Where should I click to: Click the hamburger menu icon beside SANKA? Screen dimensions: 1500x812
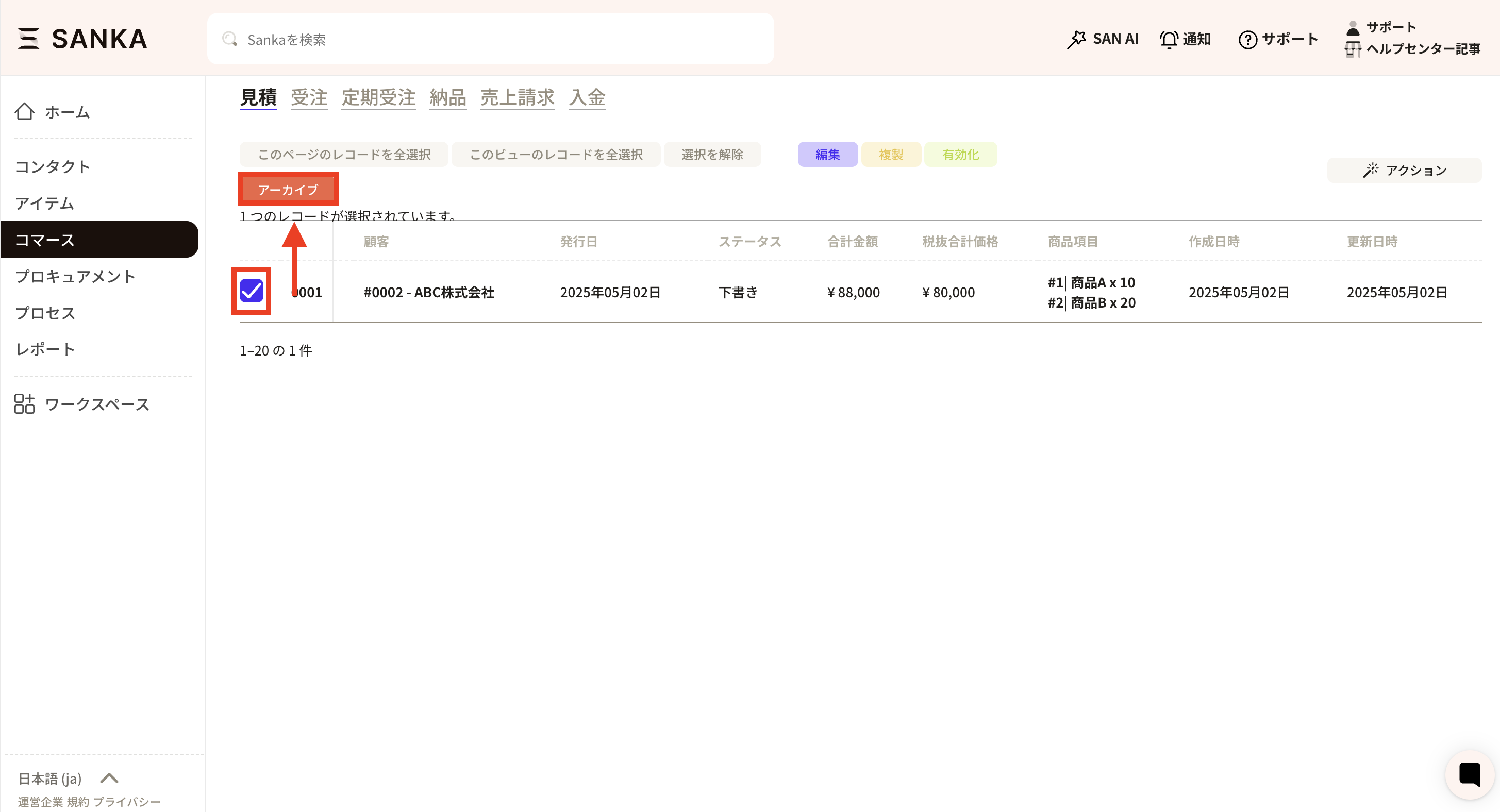click(x=28, y=39)
